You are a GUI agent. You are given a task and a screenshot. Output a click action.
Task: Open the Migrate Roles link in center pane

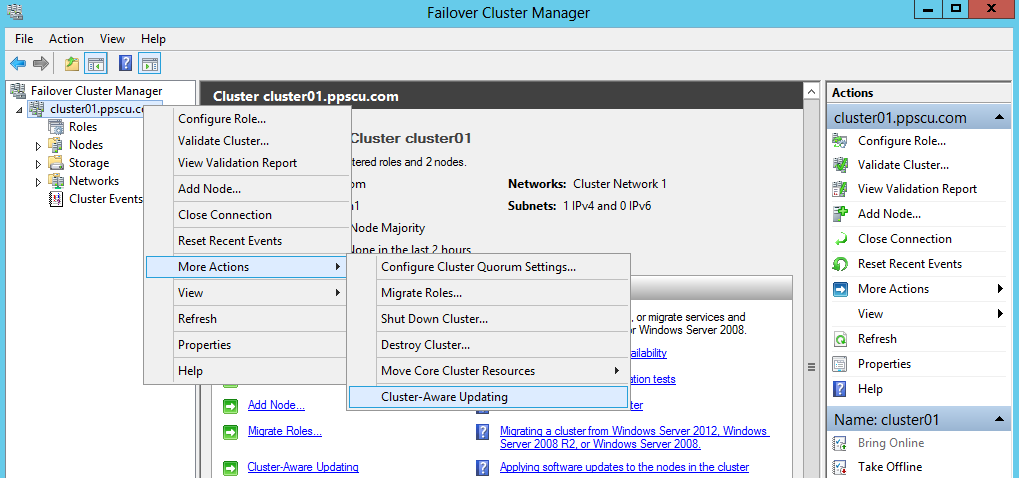click(285, 431)
